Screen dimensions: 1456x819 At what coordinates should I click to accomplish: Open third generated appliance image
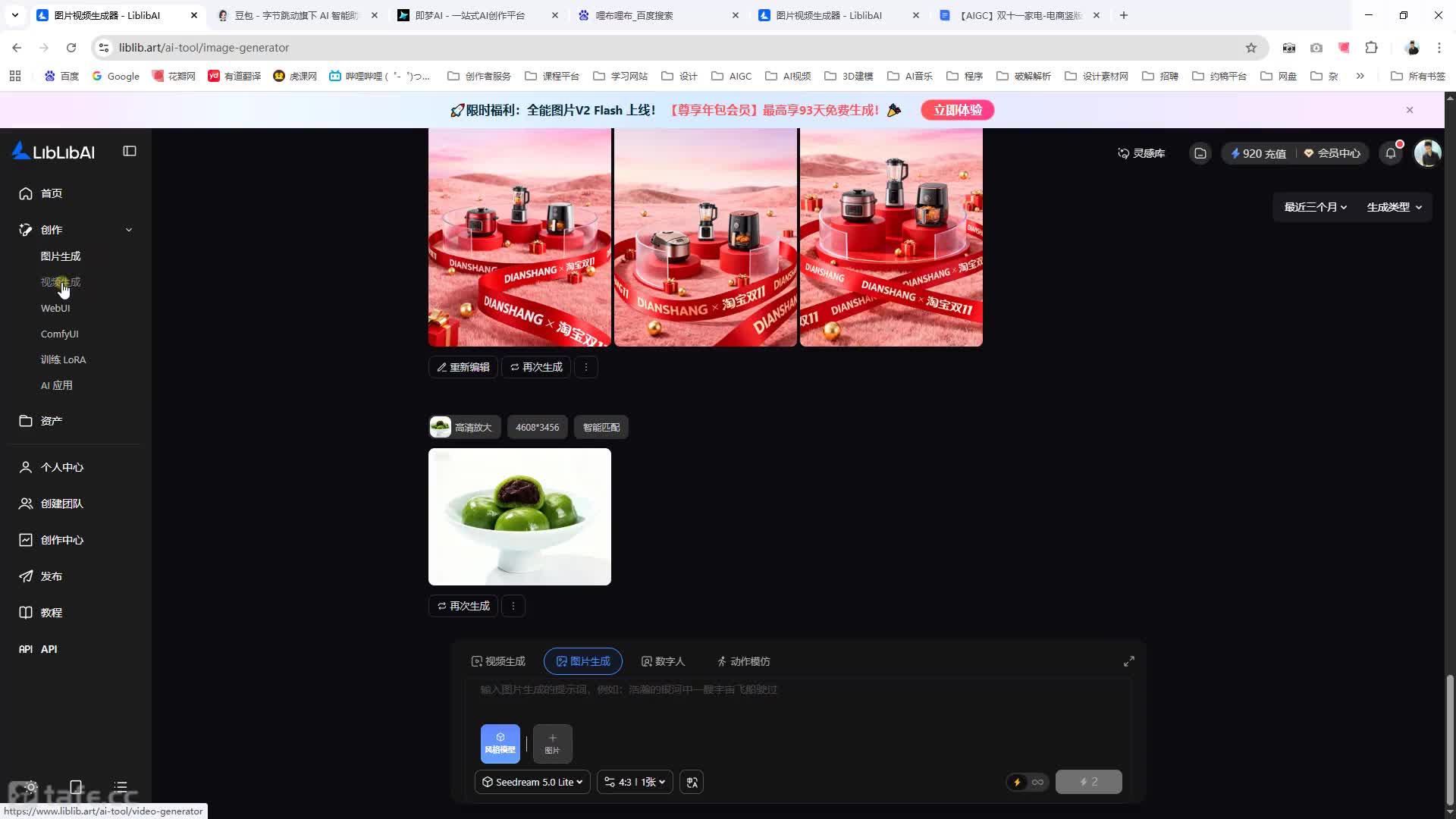[x=891, y=237]
